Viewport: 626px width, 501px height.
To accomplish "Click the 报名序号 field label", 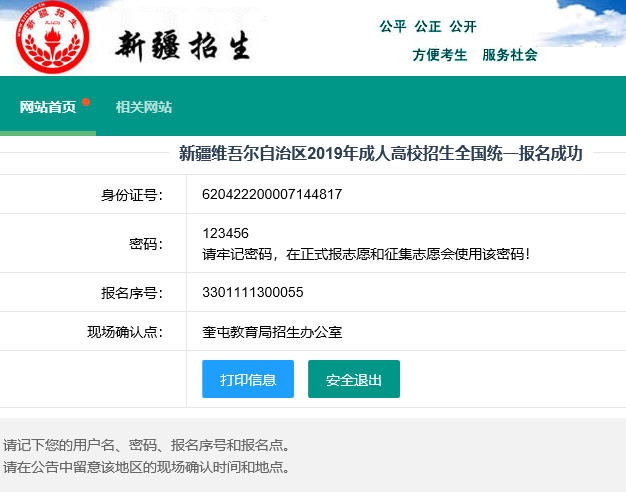I will tap(131, 293).
